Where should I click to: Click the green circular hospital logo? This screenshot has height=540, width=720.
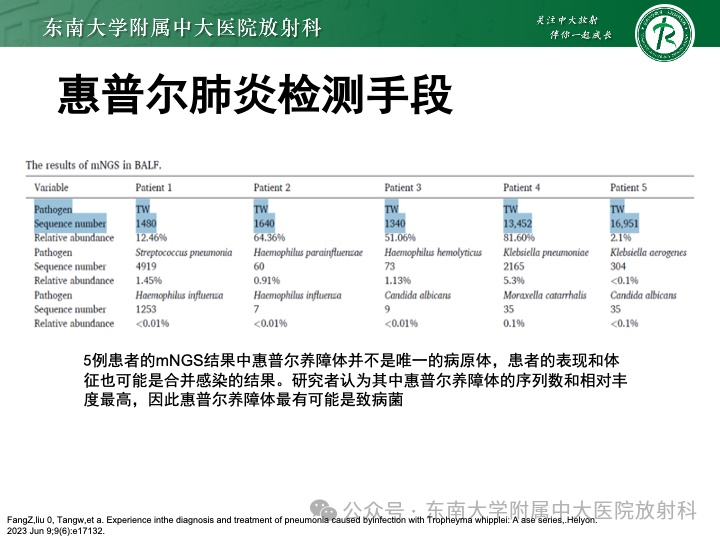[664, 34]
